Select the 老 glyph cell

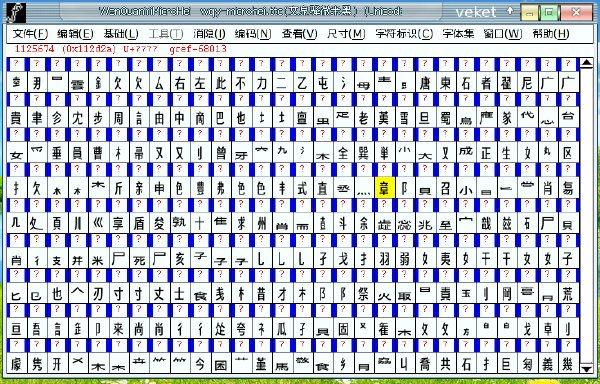[x=364, y=117]
